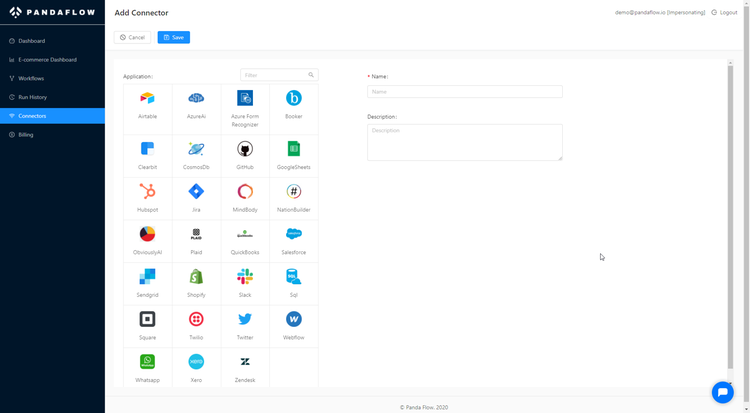Focus the connector Name input field

click(x=464, y=91)
